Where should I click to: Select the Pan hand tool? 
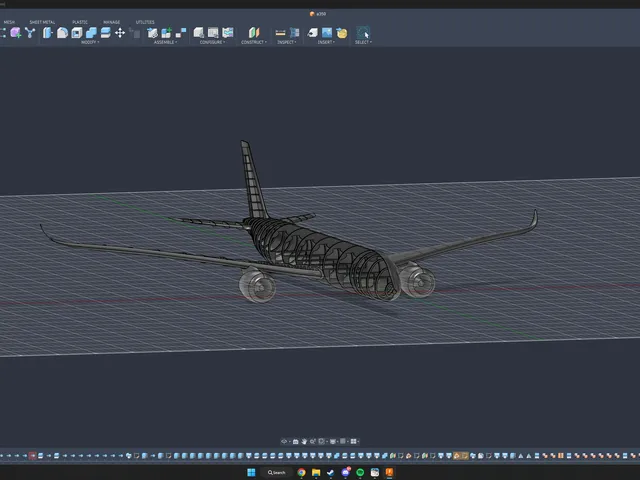[x=304, y=441]
